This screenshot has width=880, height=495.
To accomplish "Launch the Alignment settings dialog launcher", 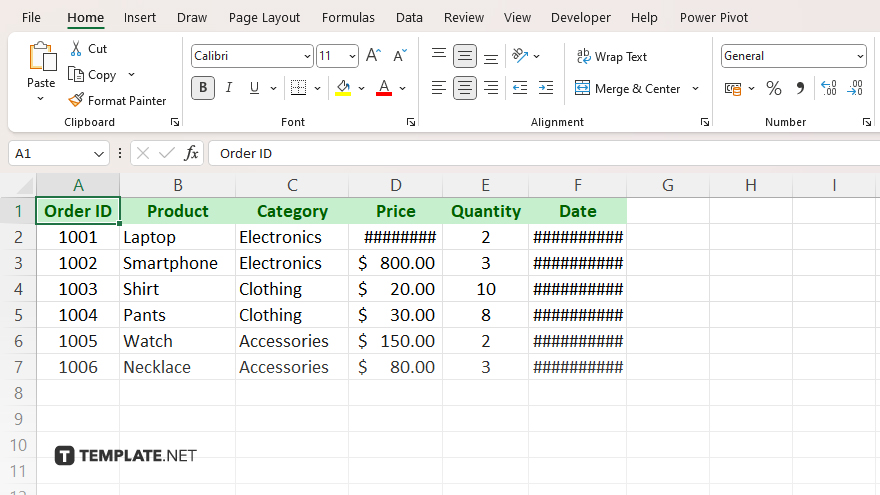I will pos(705,122).
